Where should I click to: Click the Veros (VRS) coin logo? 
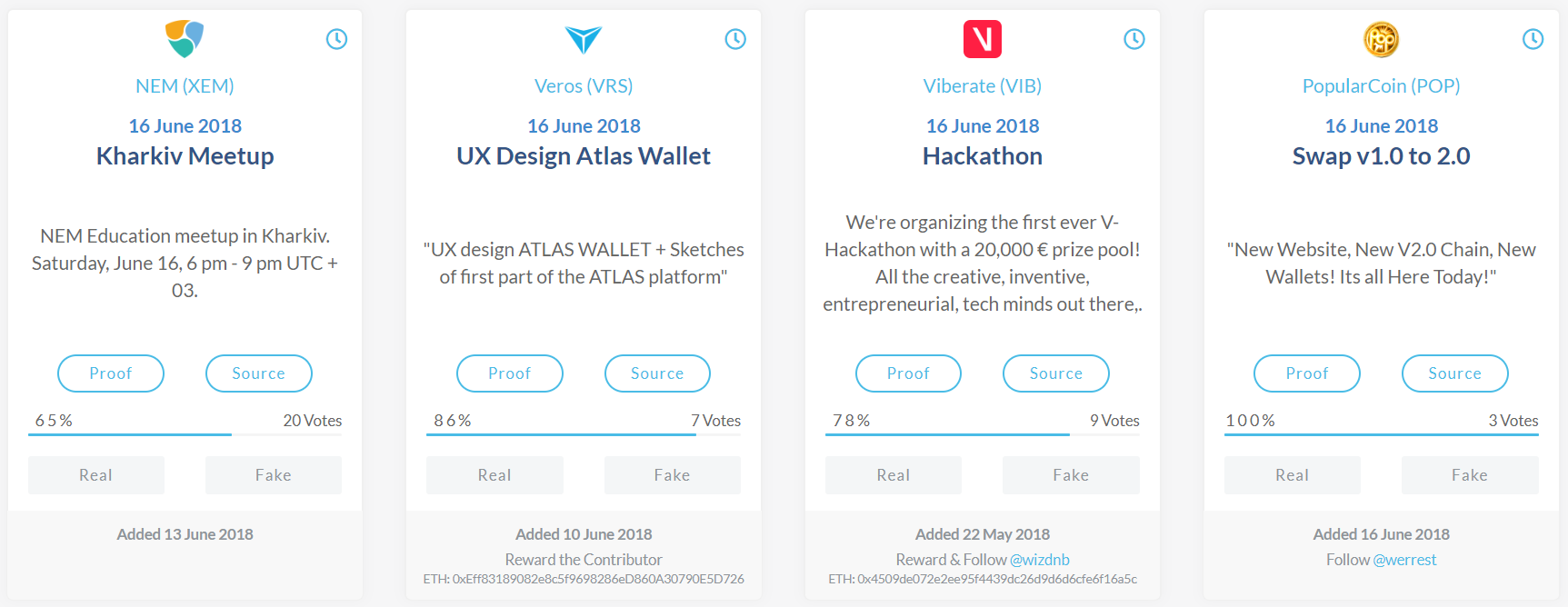[x=584, y=39]
